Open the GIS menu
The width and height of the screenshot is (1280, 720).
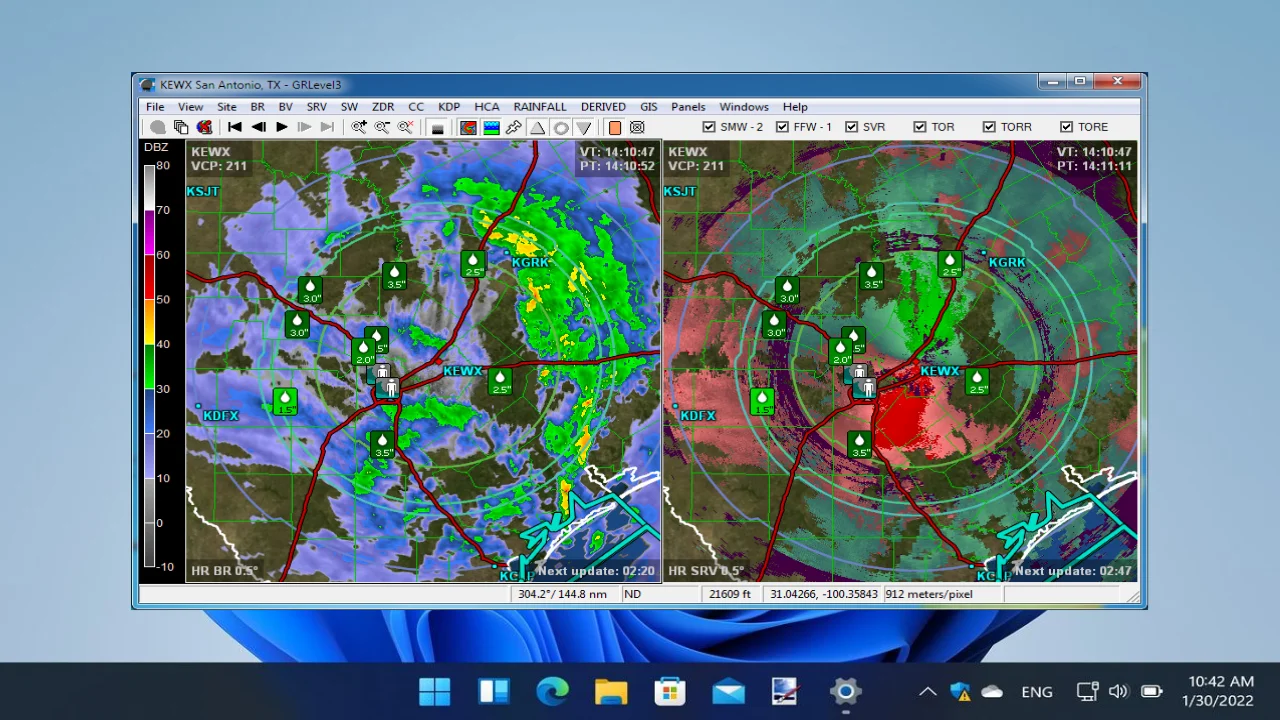[x=649, y=106]
